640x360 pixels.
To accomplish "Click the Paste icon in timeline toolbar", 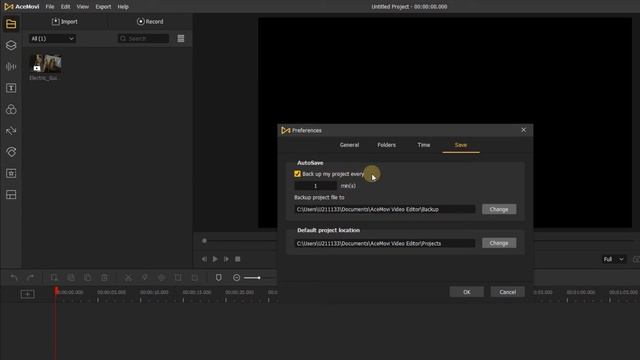I will coord(88,278).
